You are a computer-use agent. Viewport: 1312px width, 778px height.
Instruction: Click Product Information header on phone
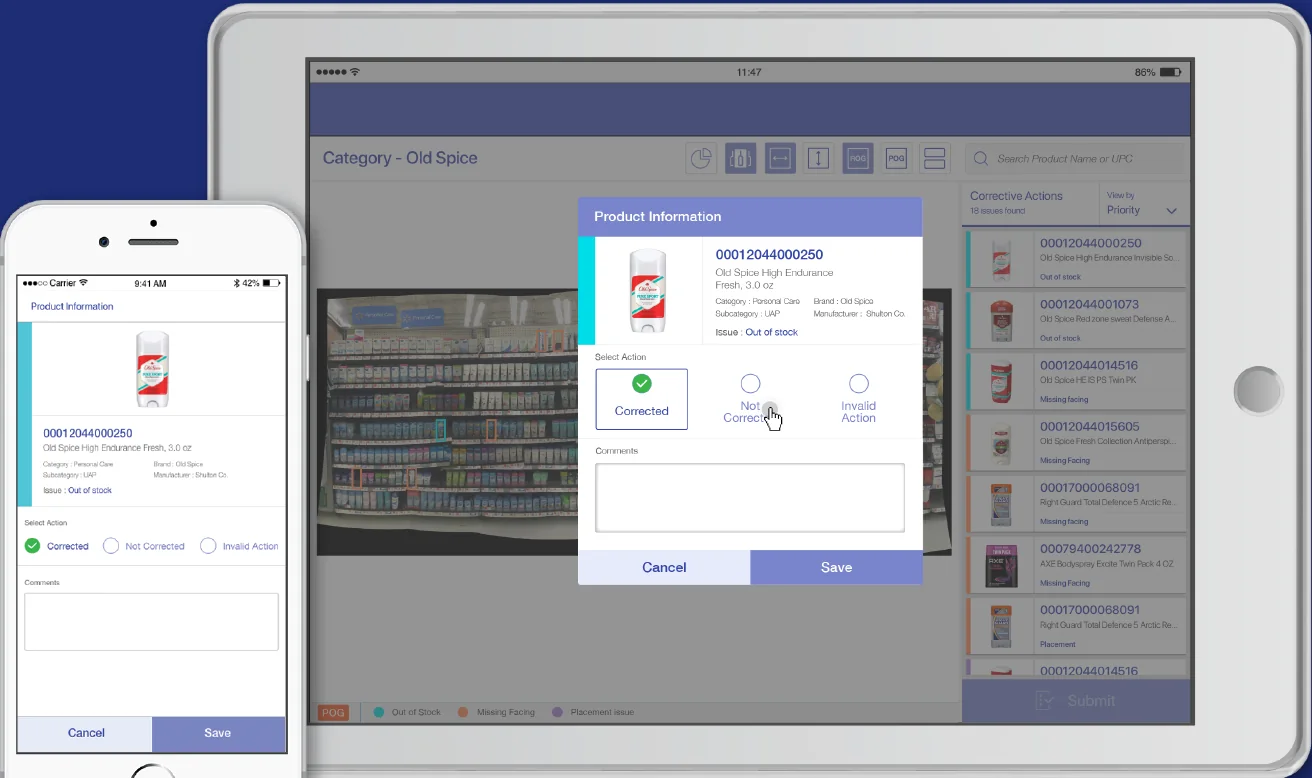point(72,306)
